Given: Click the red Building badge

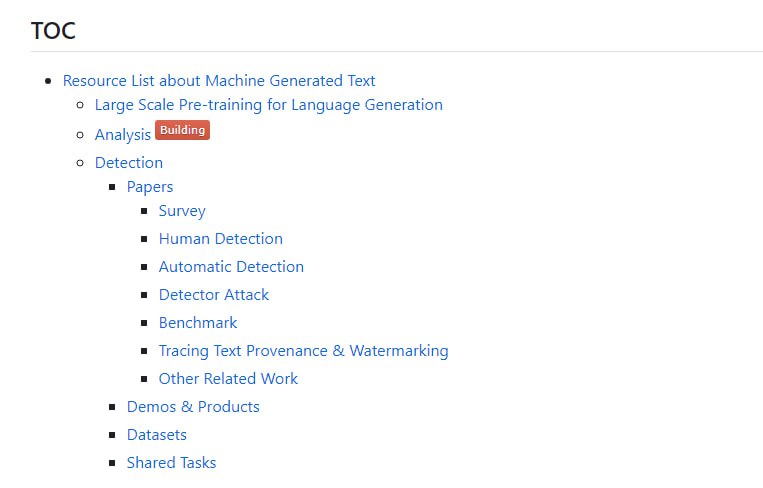Looking at the screenshot, I should click(x=182, y=131).
